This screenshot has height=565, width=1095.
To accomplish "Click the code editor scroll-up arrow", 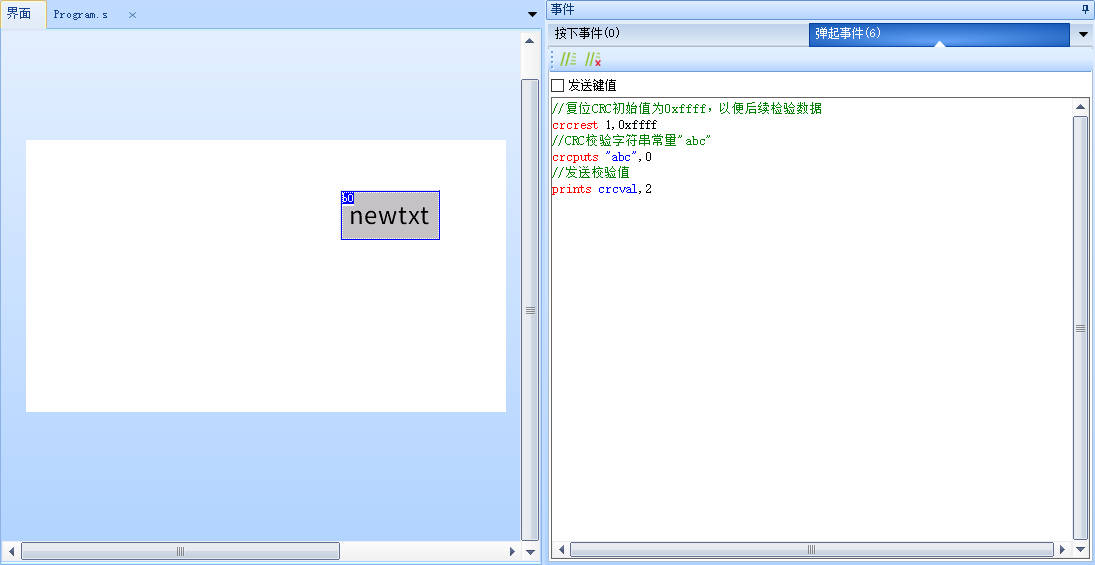I will coord(1080,107).
